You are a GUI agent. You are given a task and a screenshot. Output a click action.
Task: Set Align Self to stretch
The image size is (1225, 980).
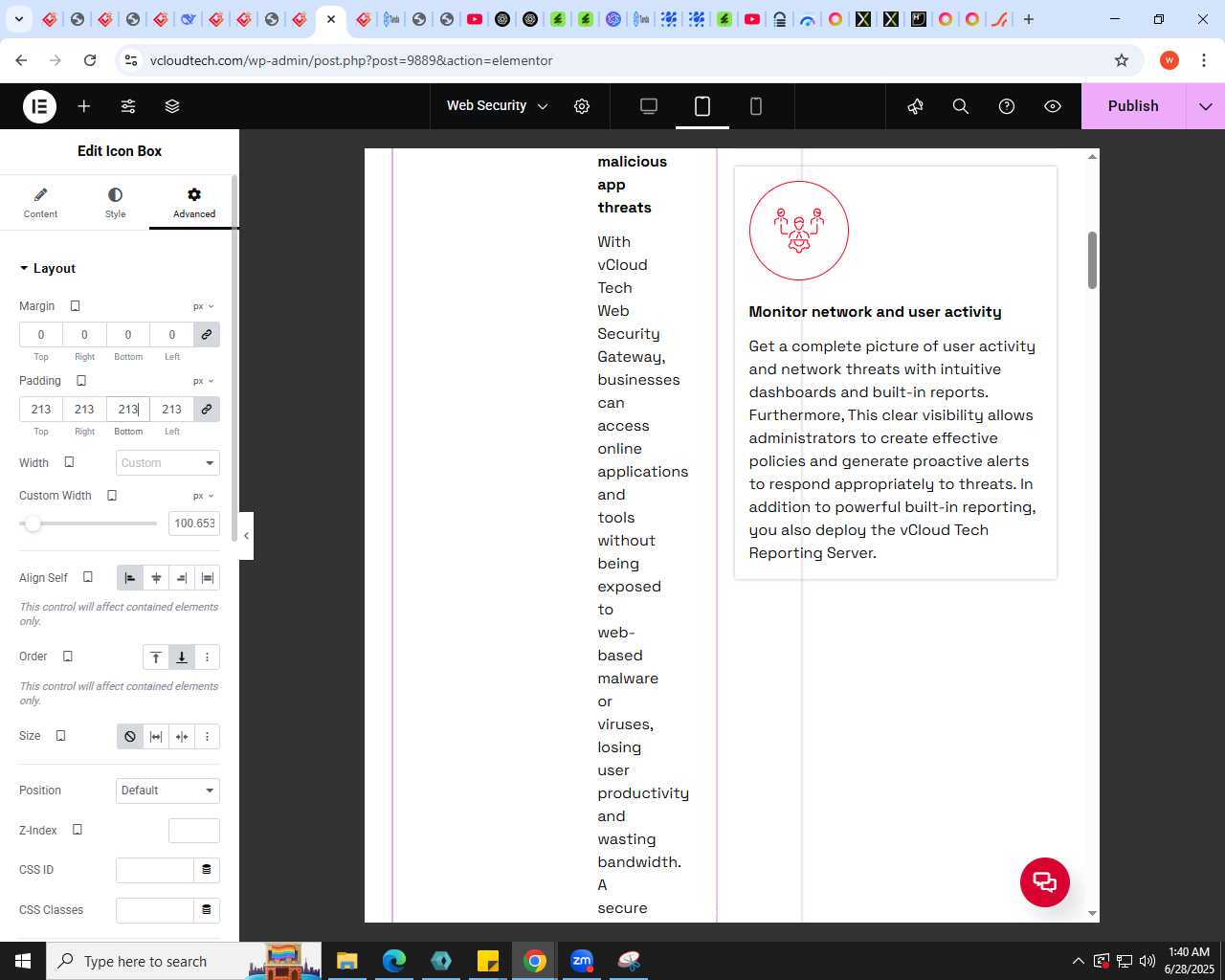point(207,578)
